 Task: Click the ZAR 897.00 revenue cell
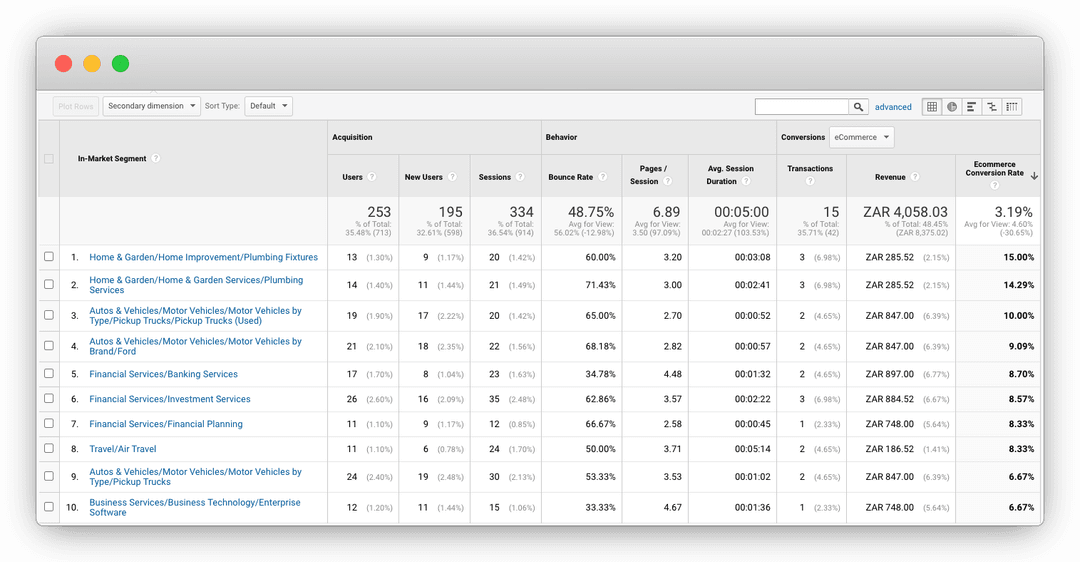tap(889, 374)
